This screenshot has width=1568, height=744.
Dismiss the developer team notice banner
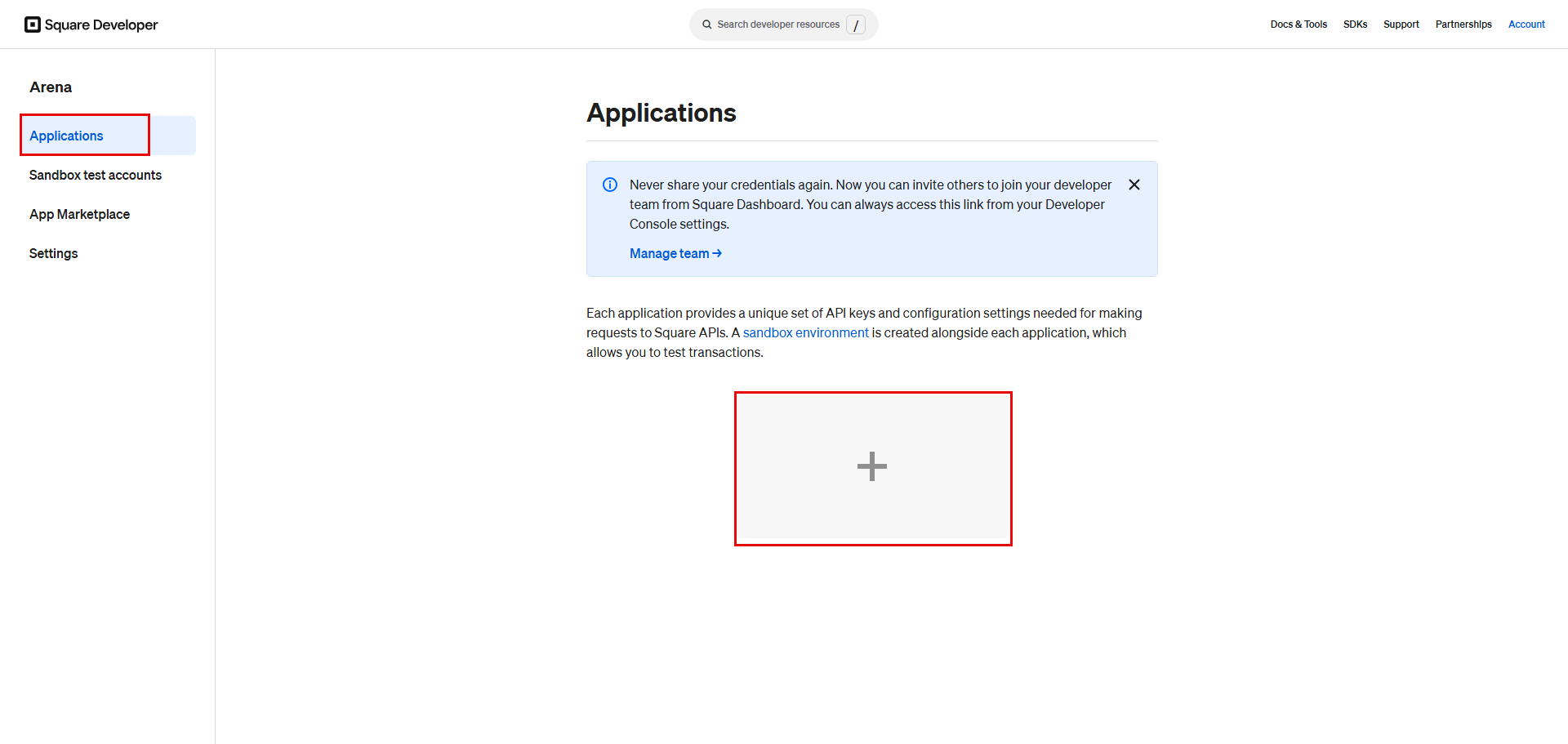[1134, 185]
